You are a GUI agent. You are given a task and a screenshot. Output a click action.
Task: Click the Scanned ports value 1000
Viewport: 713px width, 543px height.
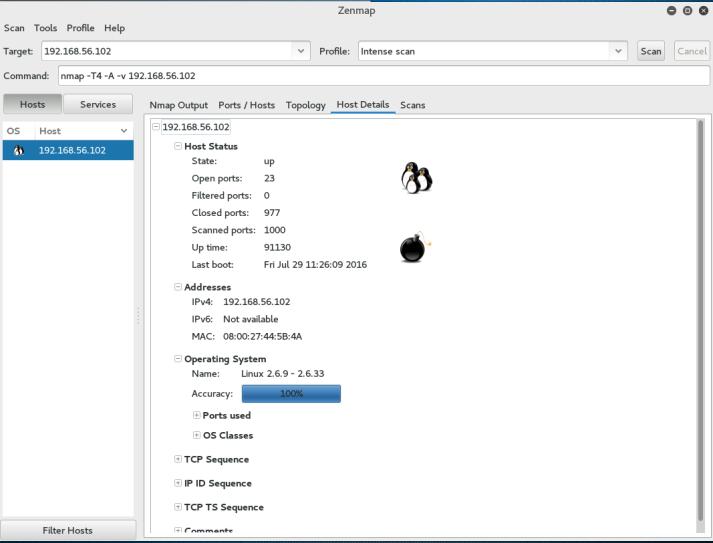(275, 230)
